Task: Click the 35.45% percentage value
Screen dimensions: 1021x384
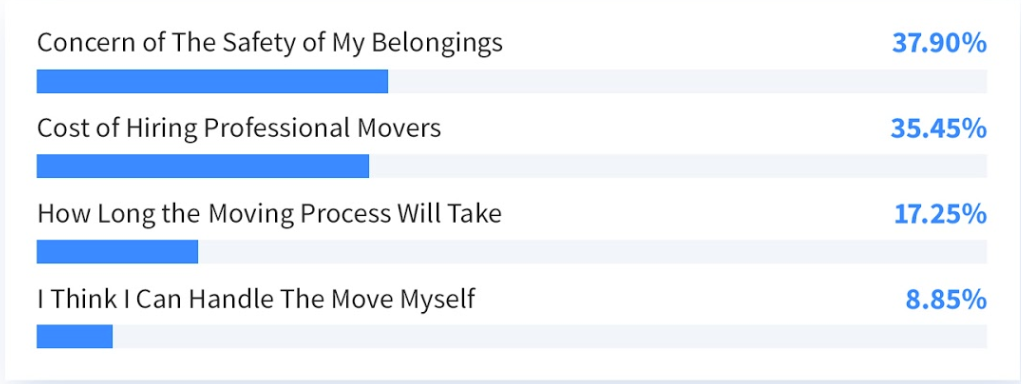Action: (x=939, y=129)
